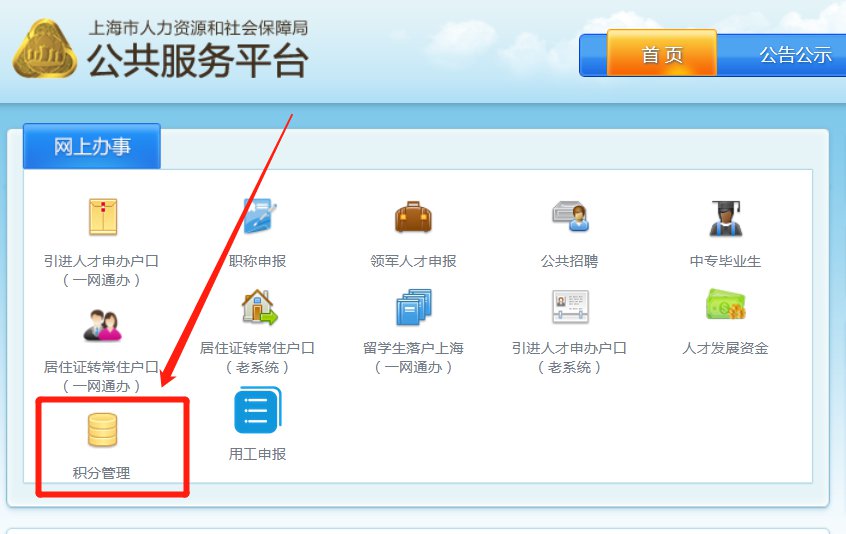Select the 领军人才申报 briefcase icon
The image size is (846, 534).
pyautogui.click(x=413, y=217)
